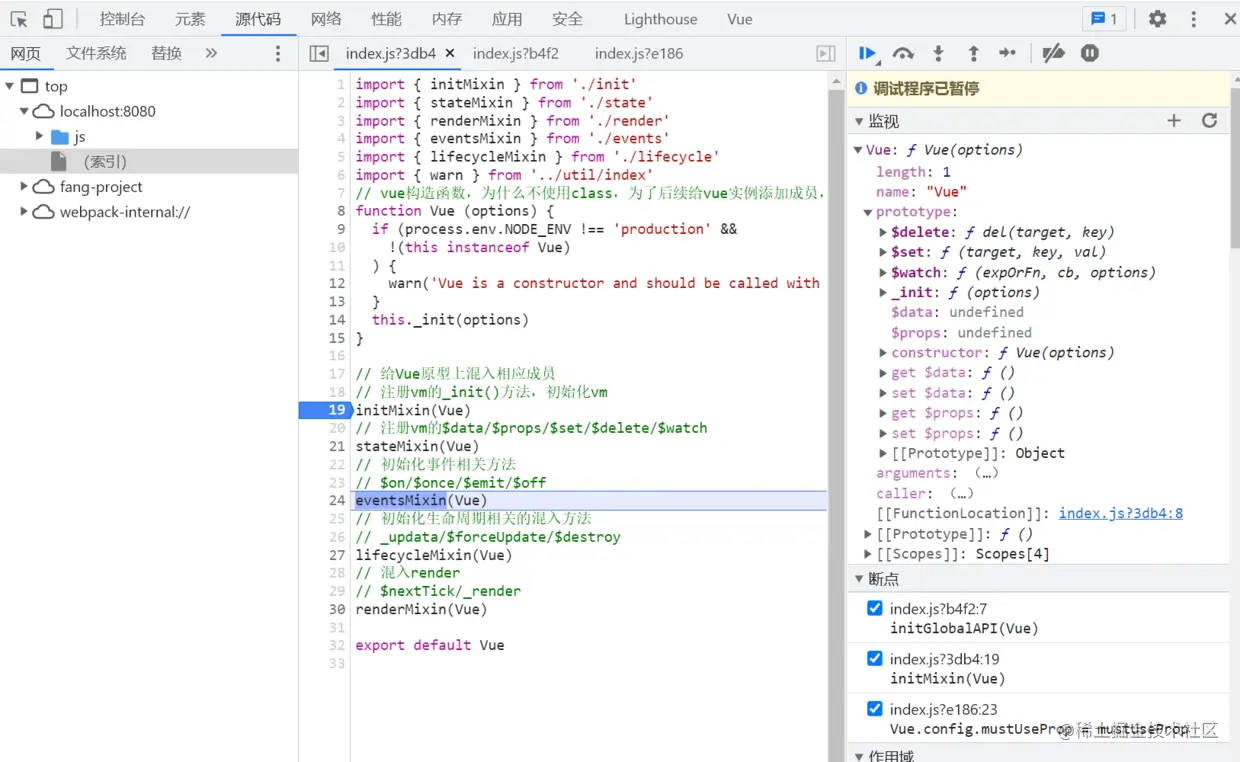Expand the $delete property
This screenshot has width=1240, height=762.
883,232
